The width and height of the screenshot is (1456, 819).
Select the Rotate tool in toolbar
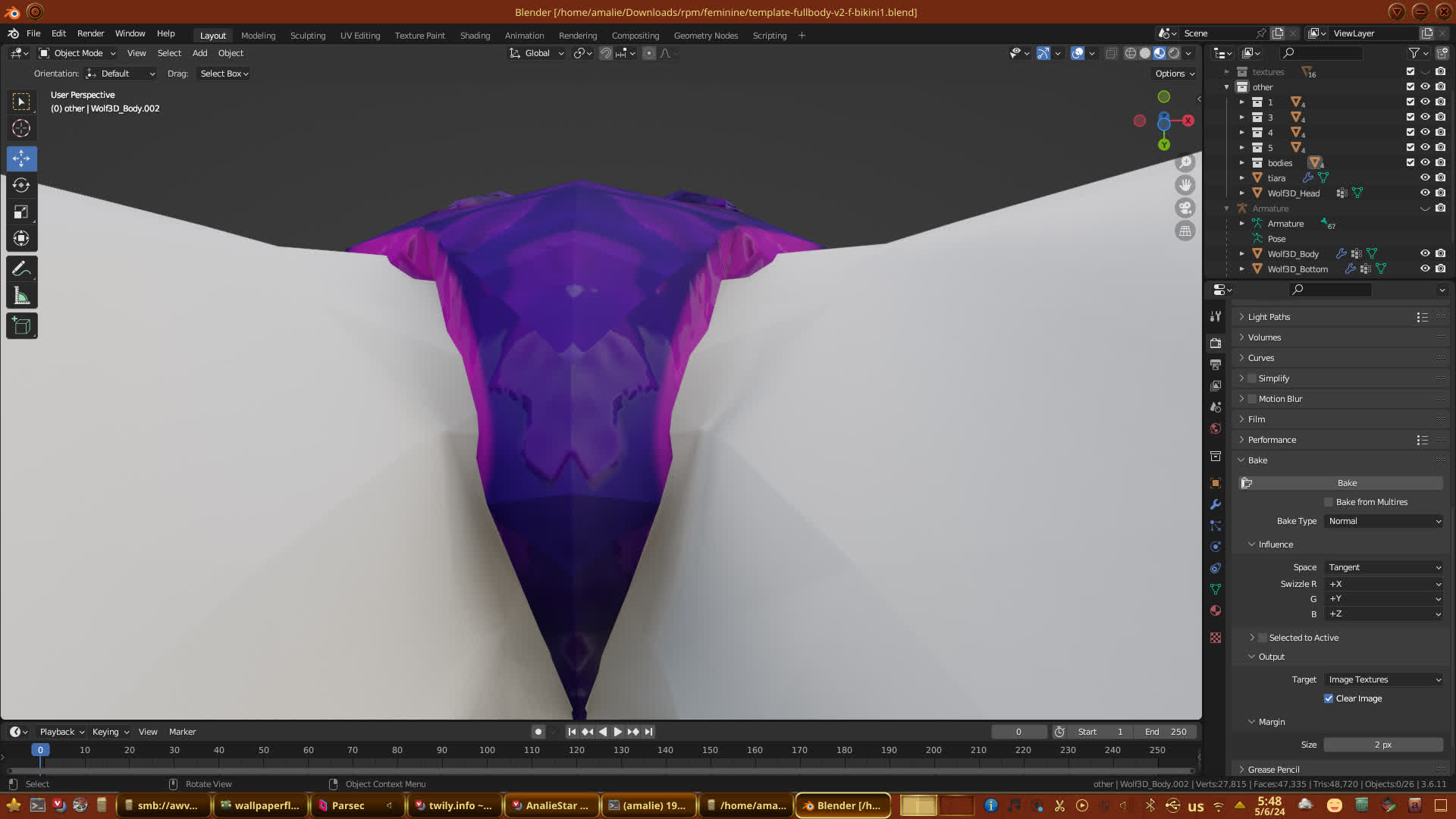21,186
